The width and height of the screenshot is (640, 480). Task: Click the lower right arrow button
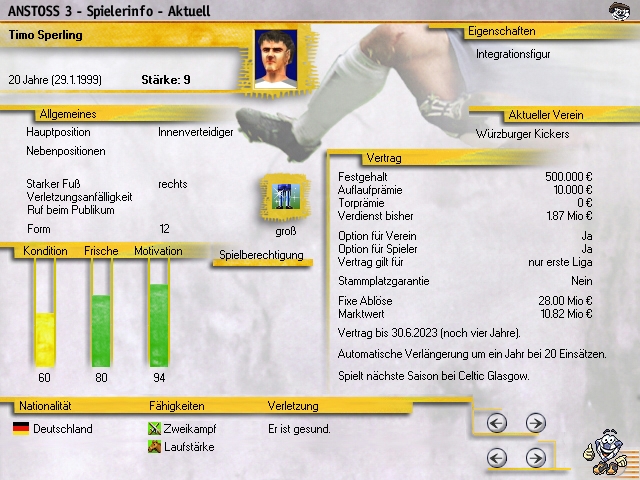click(536, 458)
